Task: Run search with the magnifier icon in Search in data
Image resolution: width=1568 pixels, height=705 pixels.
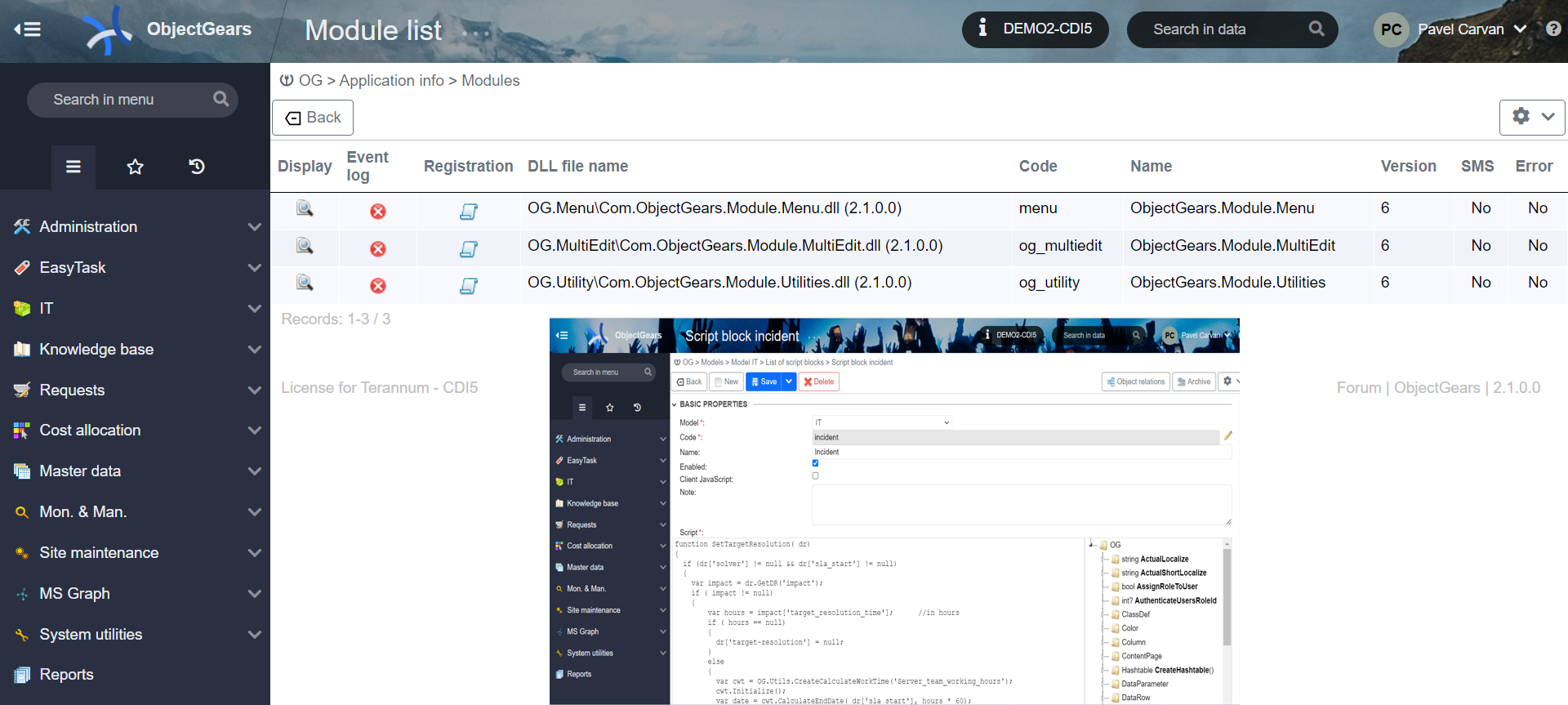Action: point(1316,29)
